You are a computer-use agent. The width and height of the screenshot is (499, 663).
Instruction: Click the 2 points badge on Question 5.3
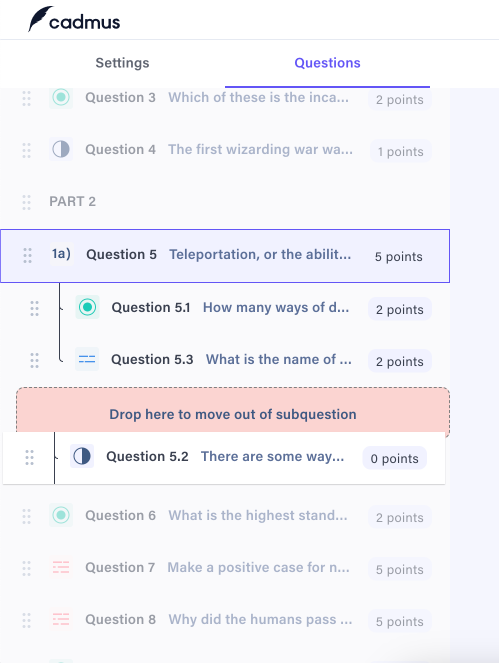[400, 361]
